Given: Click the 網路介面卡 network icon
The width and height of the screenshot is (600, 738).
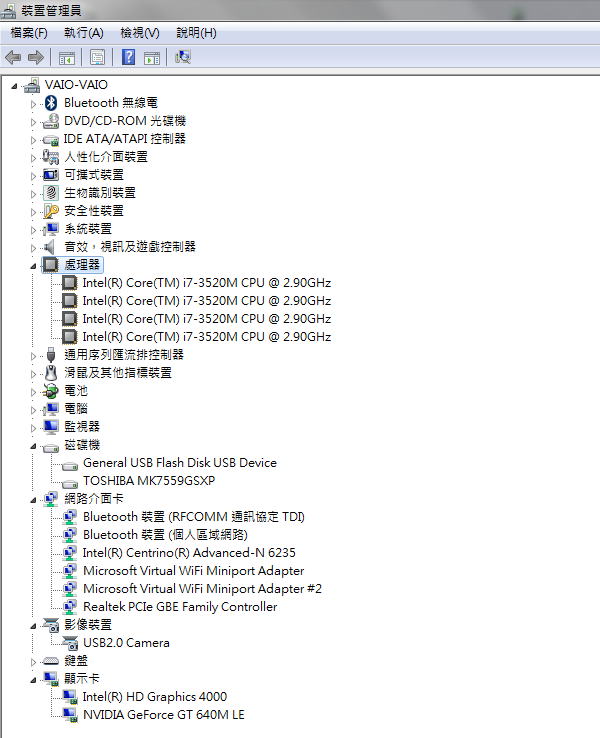Looking at the screenshot, I should coord(50,499).
